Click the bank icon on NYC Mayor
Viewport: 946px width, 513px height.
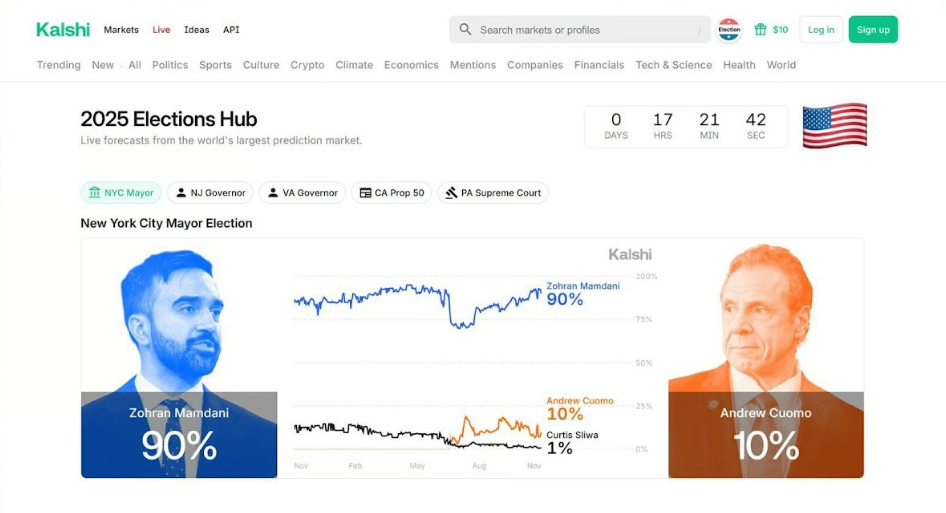coord(95,193)
